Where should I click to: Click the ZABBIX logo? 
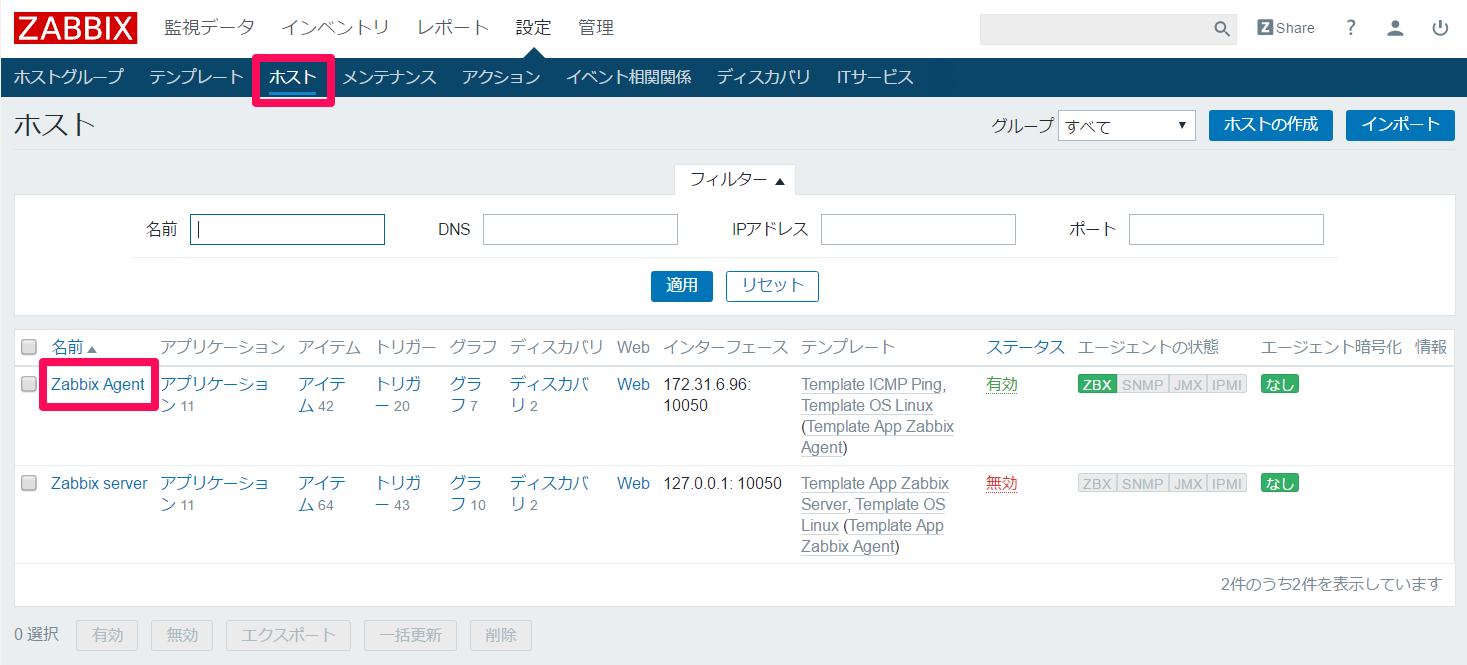point(76,28)
